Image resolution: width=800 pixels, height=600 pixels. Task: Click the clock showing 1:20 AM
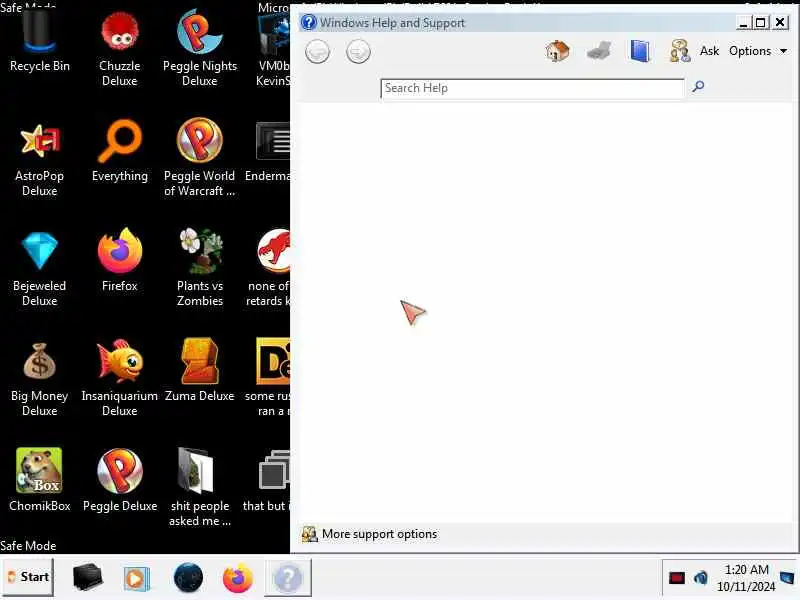coord(746,578)
